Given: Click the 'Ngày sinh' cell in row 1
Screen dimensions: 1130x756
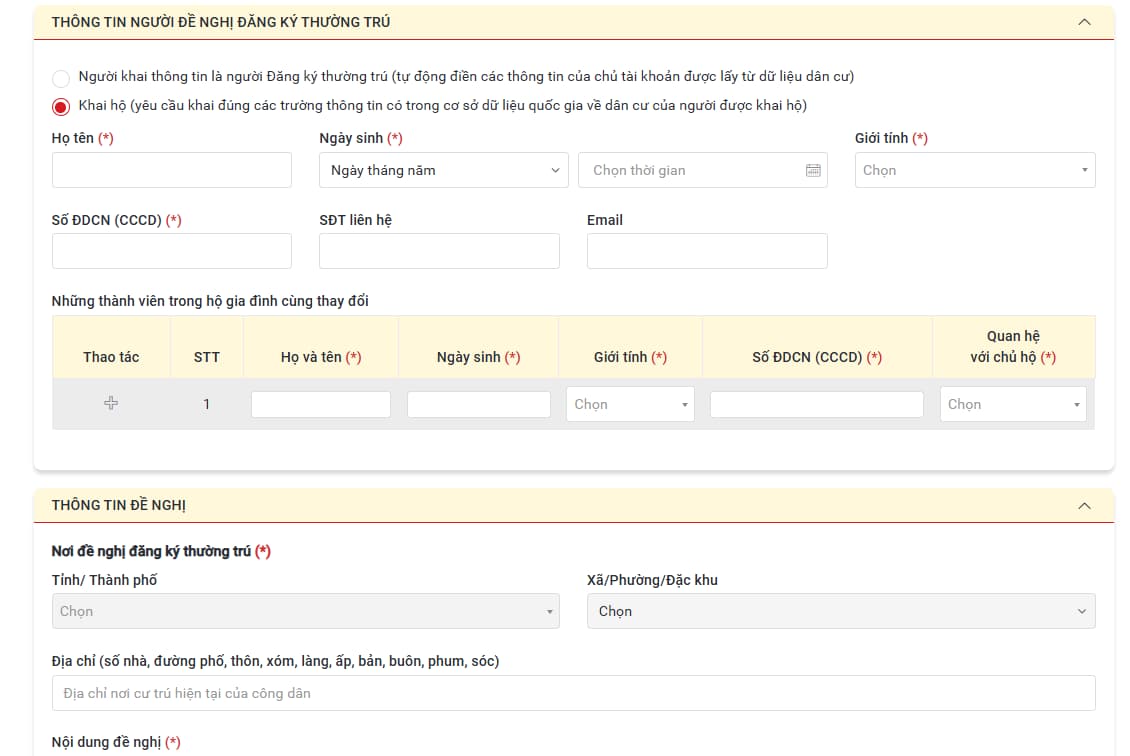Looking at the screenshot, I should point(479,404).
